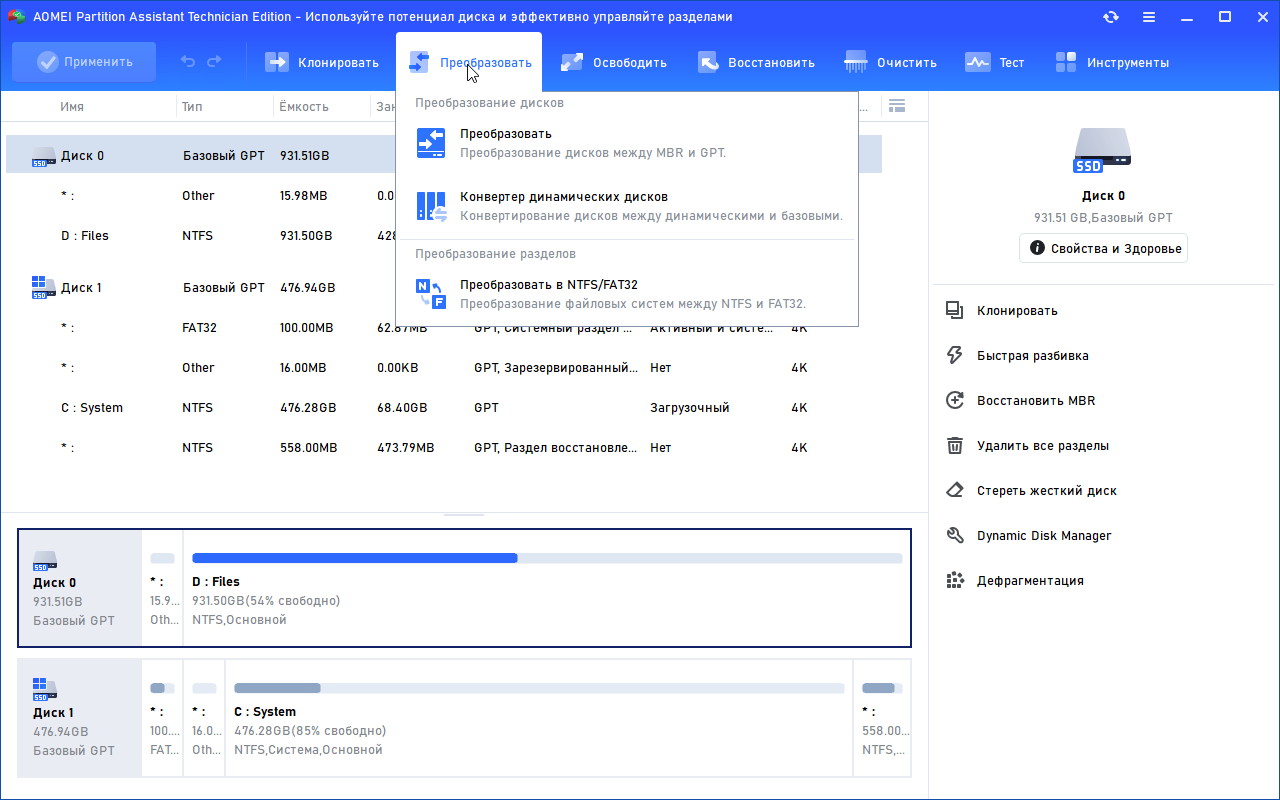Click Быстрая разбивка in sidebar
Screen dimensions: 1280x800
[1033, 355]
